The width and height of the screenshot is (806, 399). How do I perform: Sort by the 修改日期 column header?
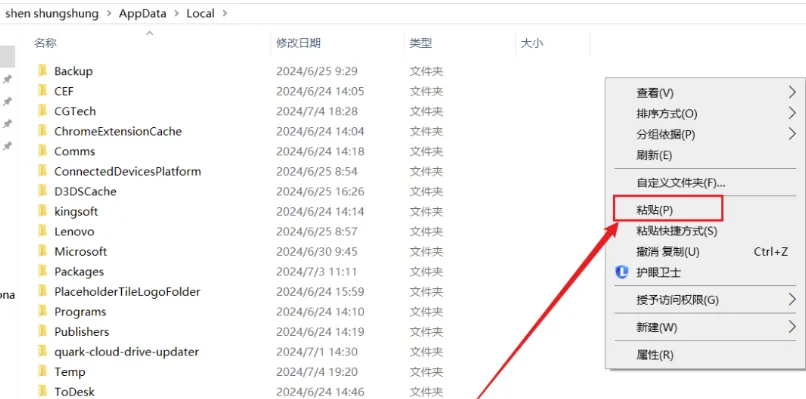[299, 43]
